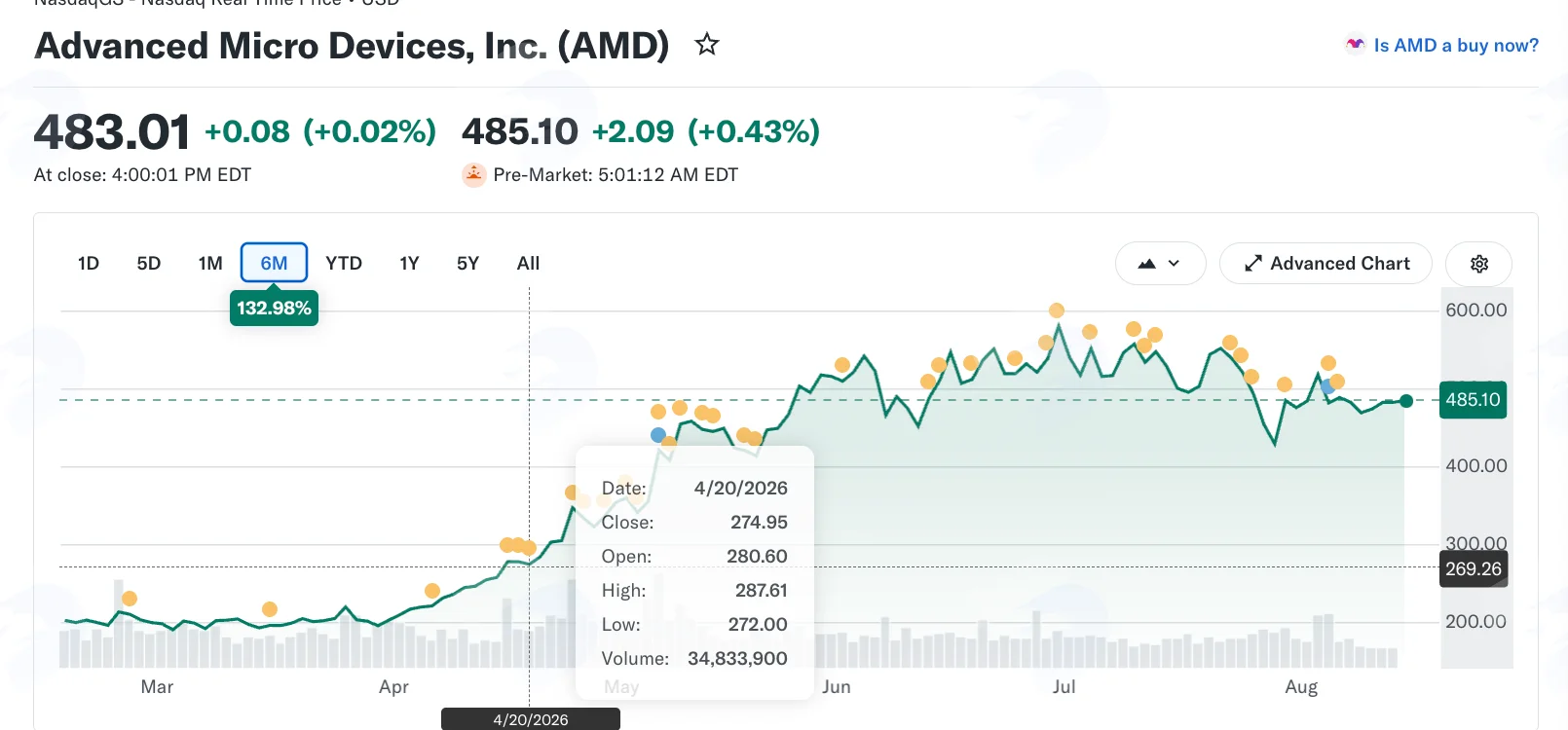The width and height of the screenshot is (1568, 730).
Task: Show the 1Y price range
Action: point(409,264)
